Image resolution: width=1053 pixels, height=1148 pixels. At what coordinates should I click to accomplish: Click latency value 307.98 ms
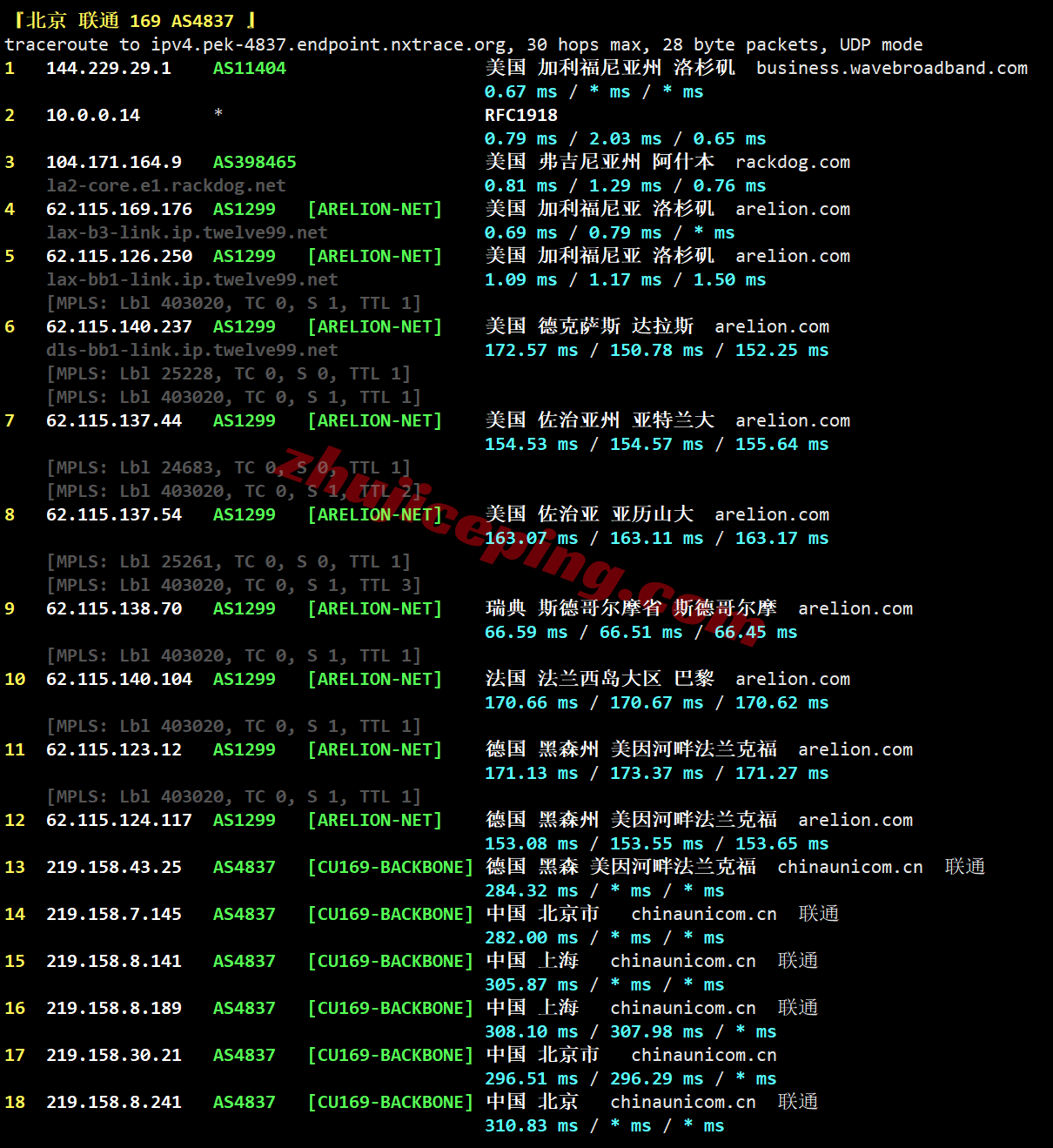[657, 1031]
